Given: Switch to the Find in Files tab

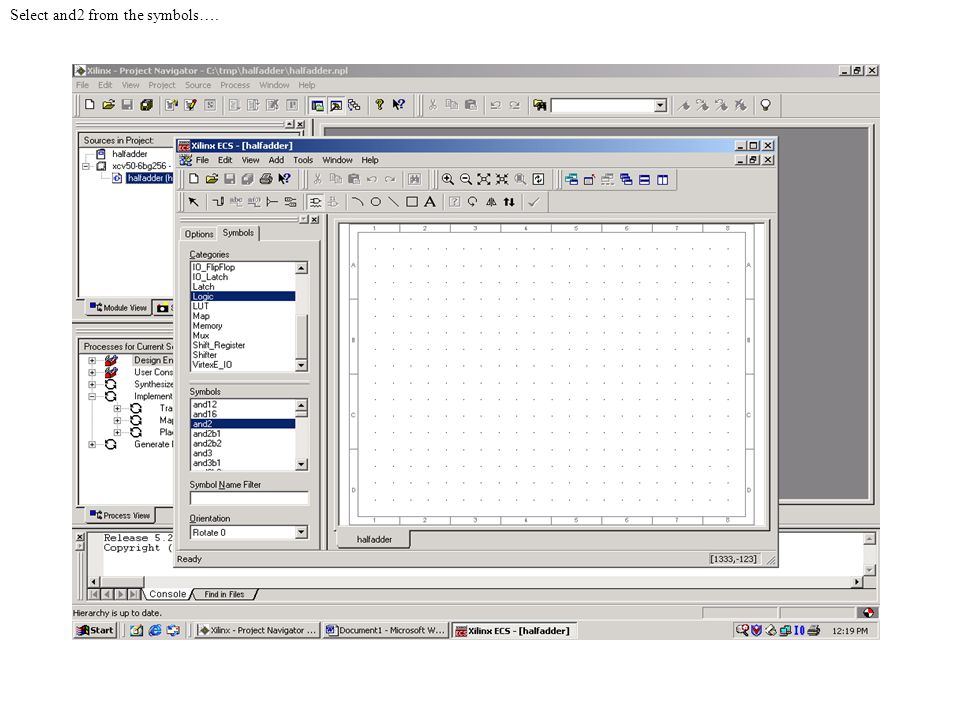Looking at the screenshot, I should pos(224,594).
